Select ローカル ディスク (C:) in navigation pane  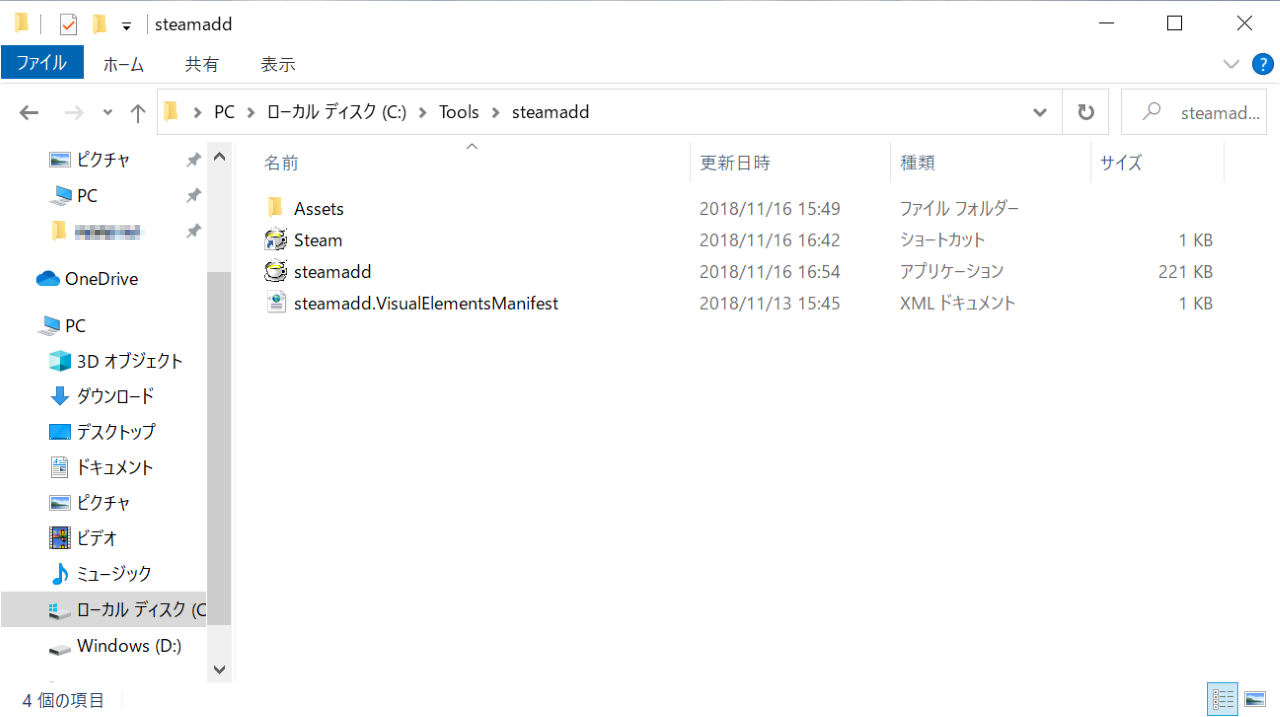[x=104, y=610]
